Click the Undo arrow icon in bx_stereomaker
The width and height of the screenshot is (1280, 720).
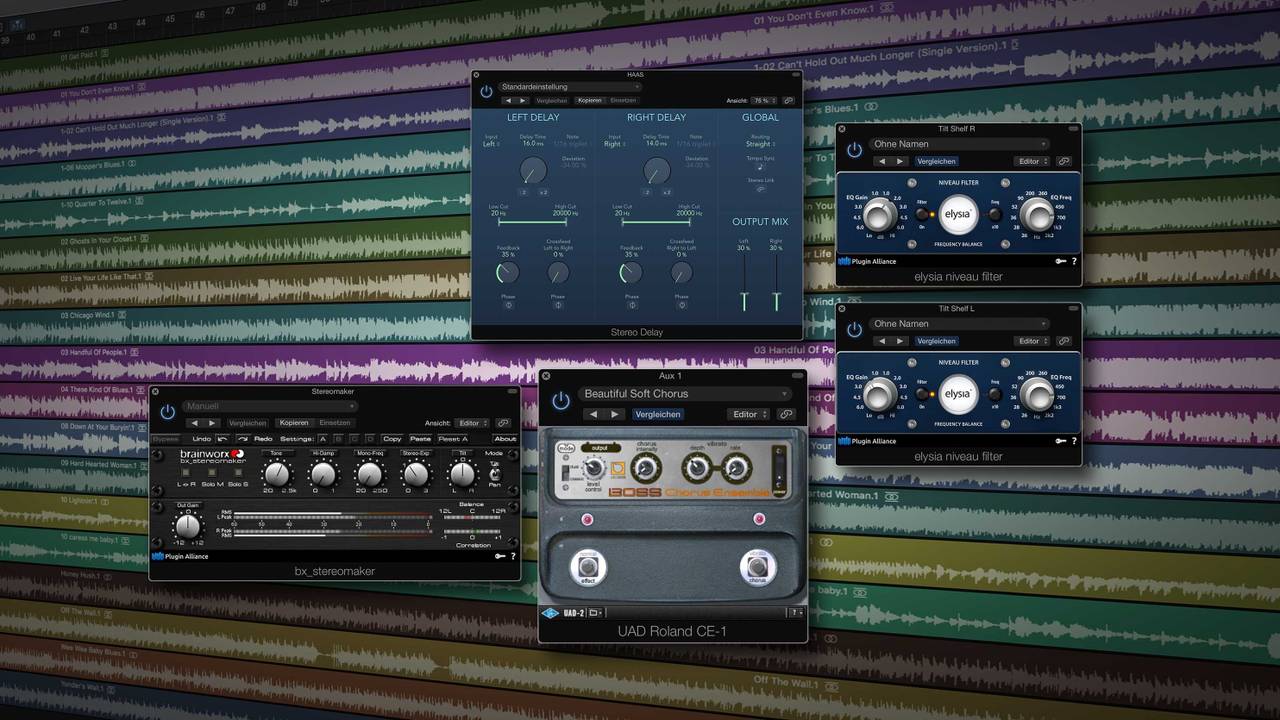coord(224,438)
